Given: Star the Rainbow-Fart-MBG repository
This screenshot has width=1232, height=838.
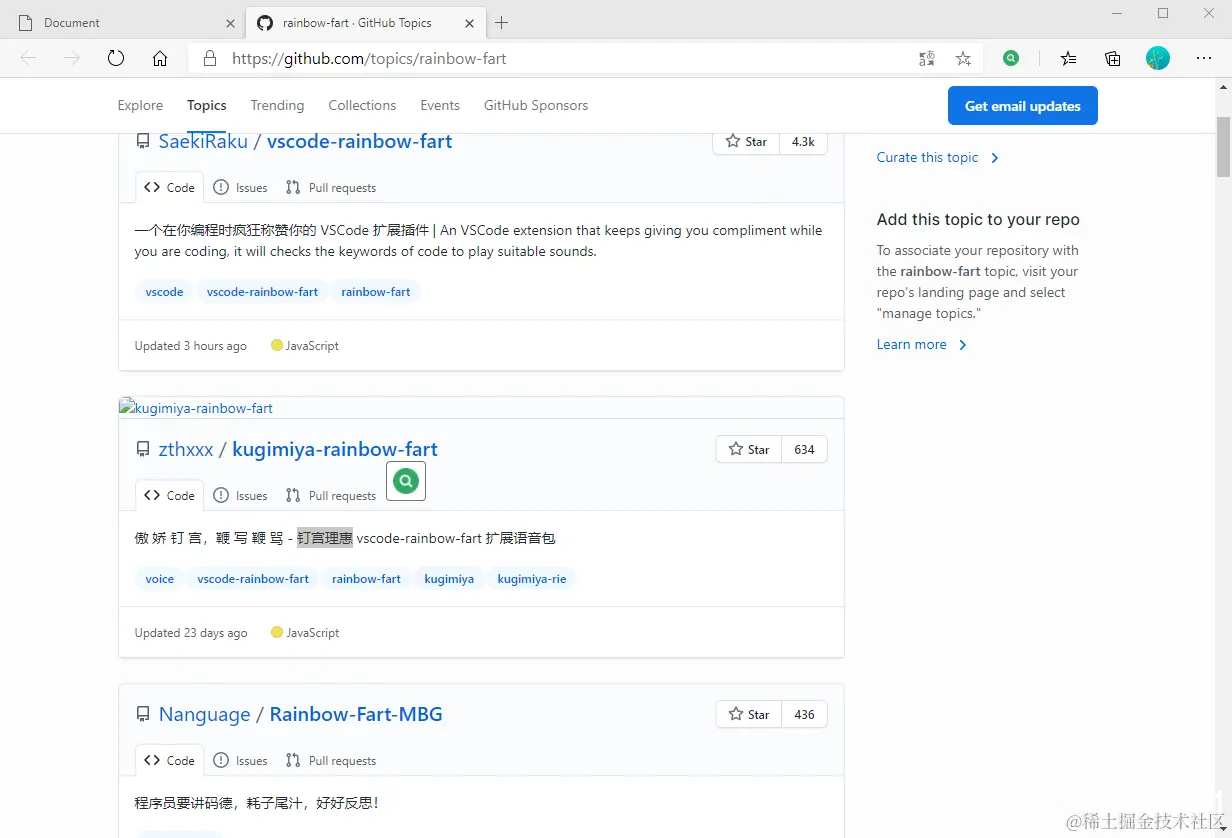Looking at the screenshot, I should (749, 715).
